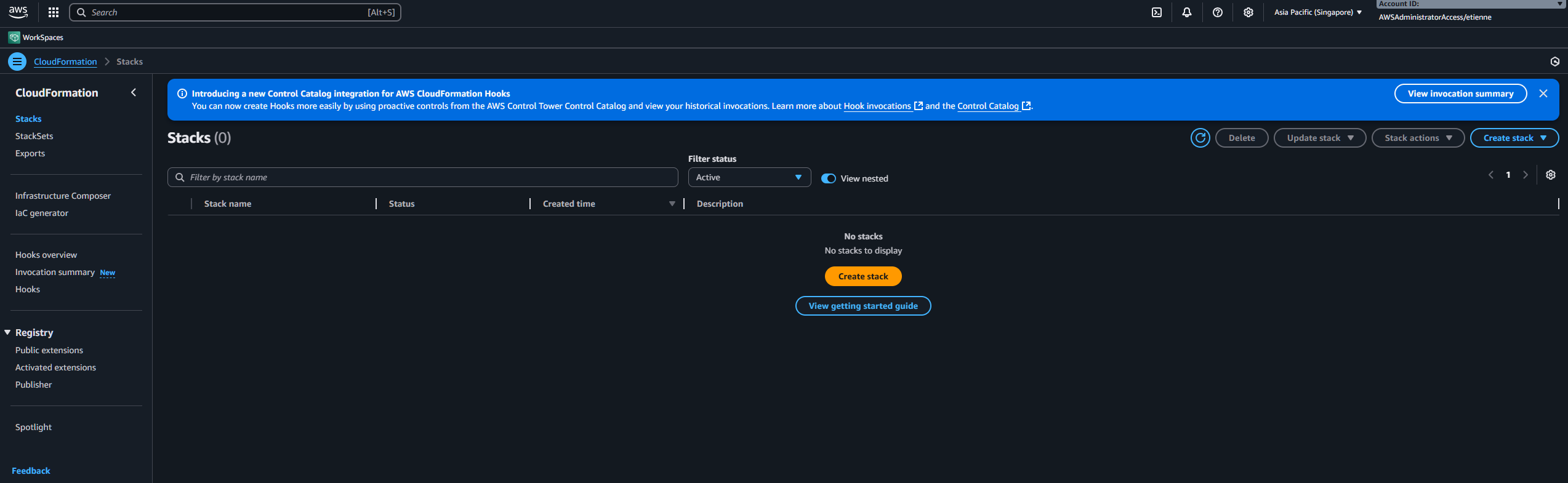Toggle the View nested switch
Image resolution: width=1568 pixels, height=483 pixels.
(x=829, y=178)
